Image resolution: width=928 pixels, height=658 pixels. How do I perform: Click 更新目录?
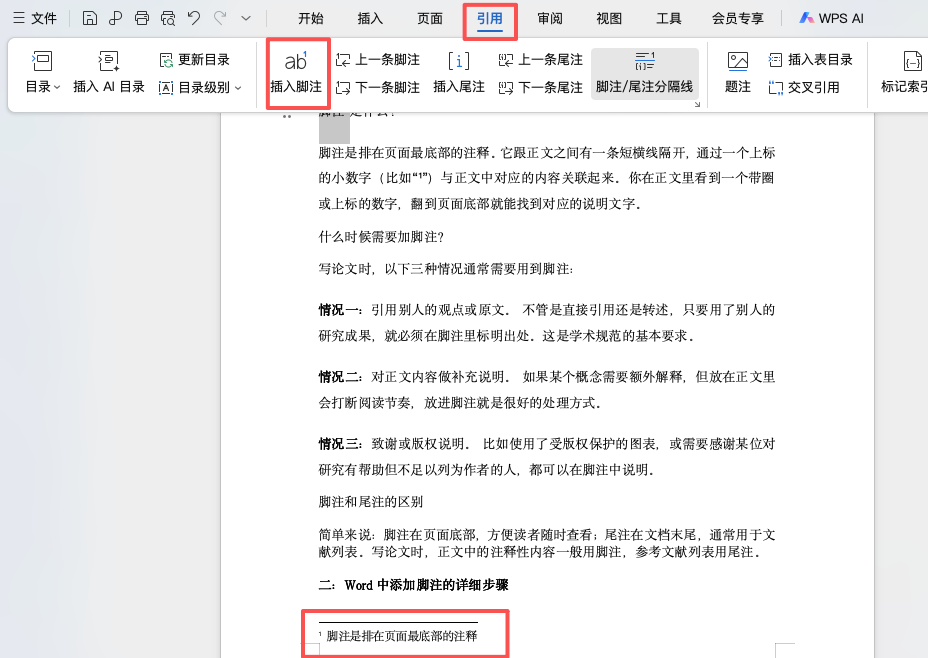[195, 60]
